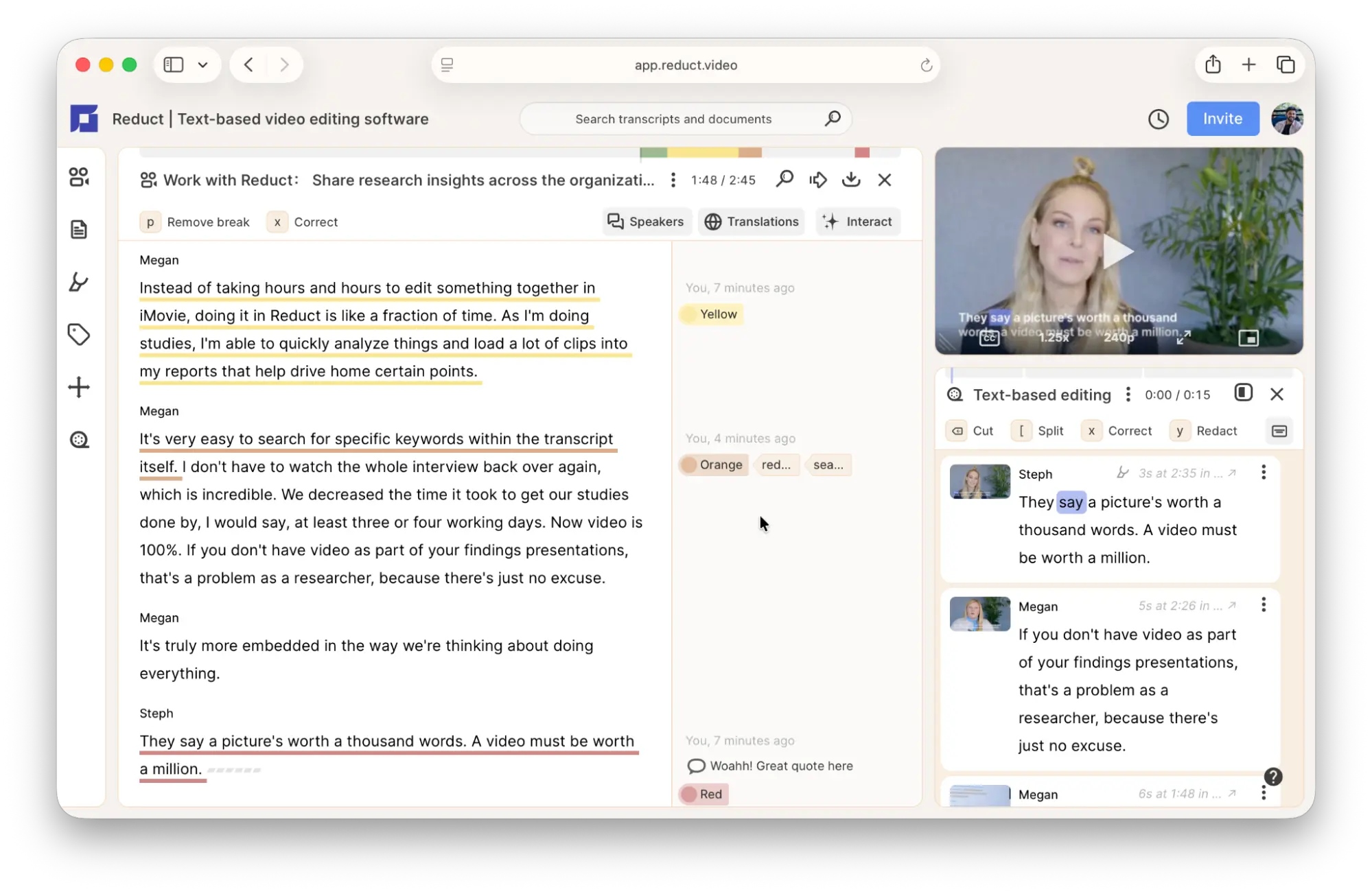Click the share arrow icon in the transcript header
The width and height of the screenshot is (1372, 894).
coord(818,180)
